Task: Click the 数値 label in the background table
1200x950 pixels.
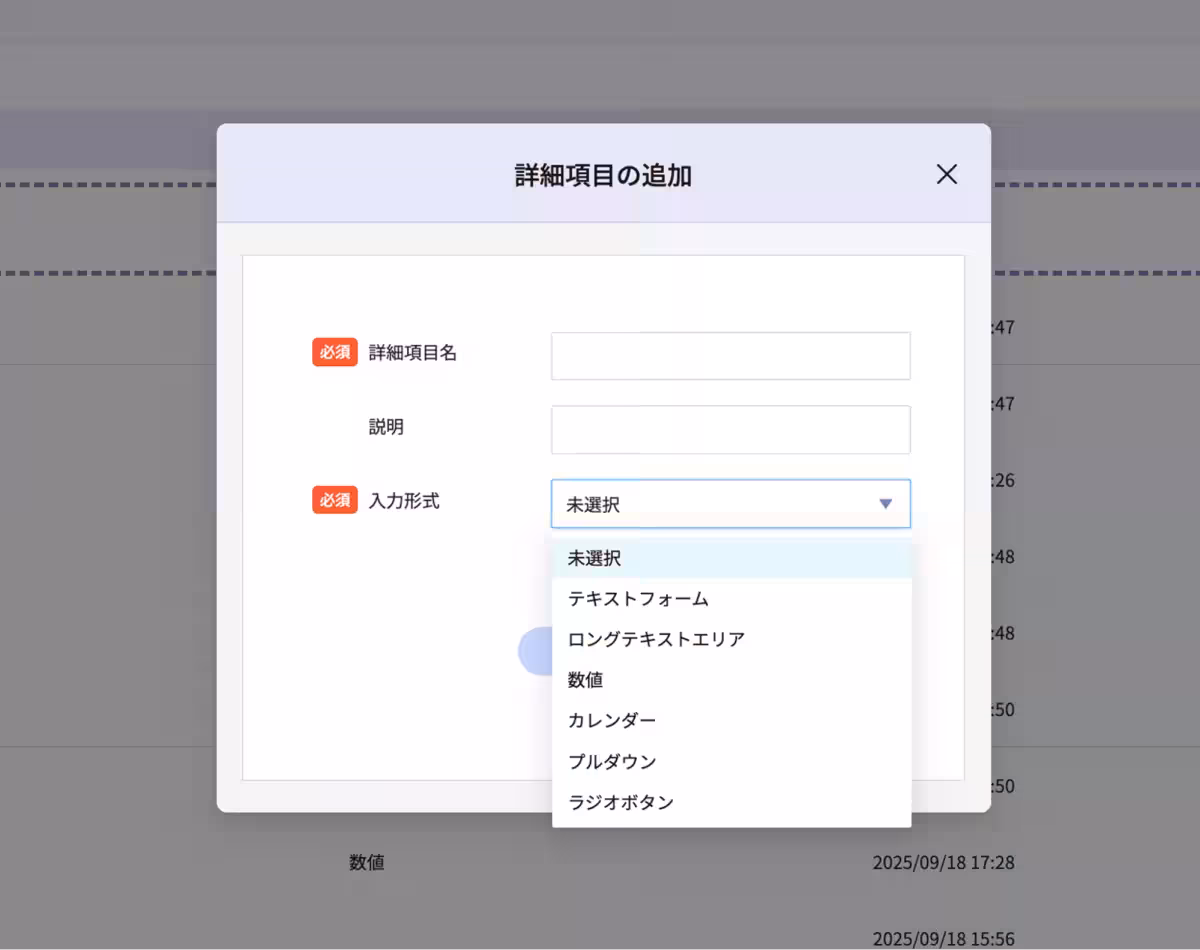Action: point(368,863)
